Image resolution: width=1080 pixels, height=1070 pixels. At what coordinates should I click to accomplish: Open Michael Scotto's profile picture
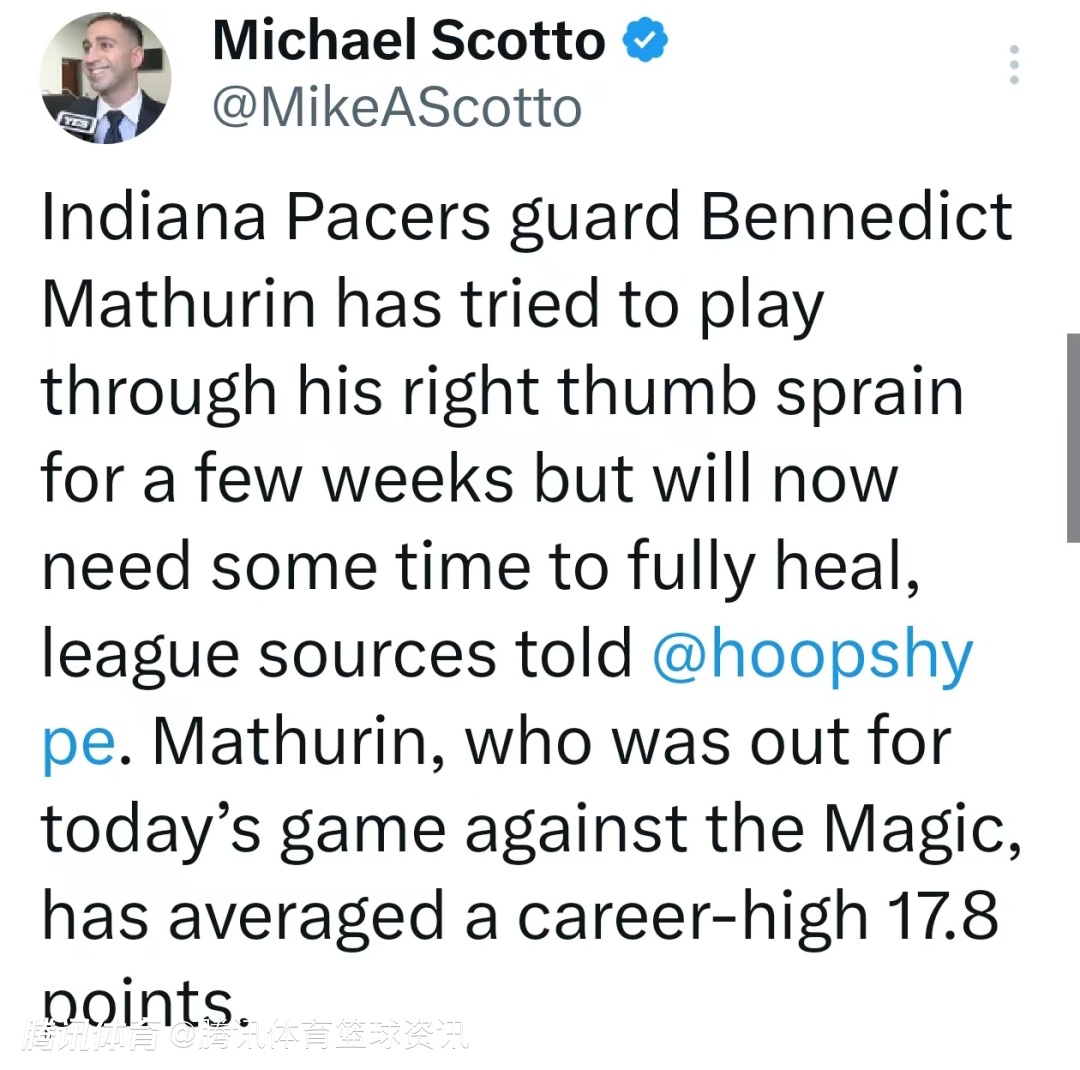click(104, 78)
